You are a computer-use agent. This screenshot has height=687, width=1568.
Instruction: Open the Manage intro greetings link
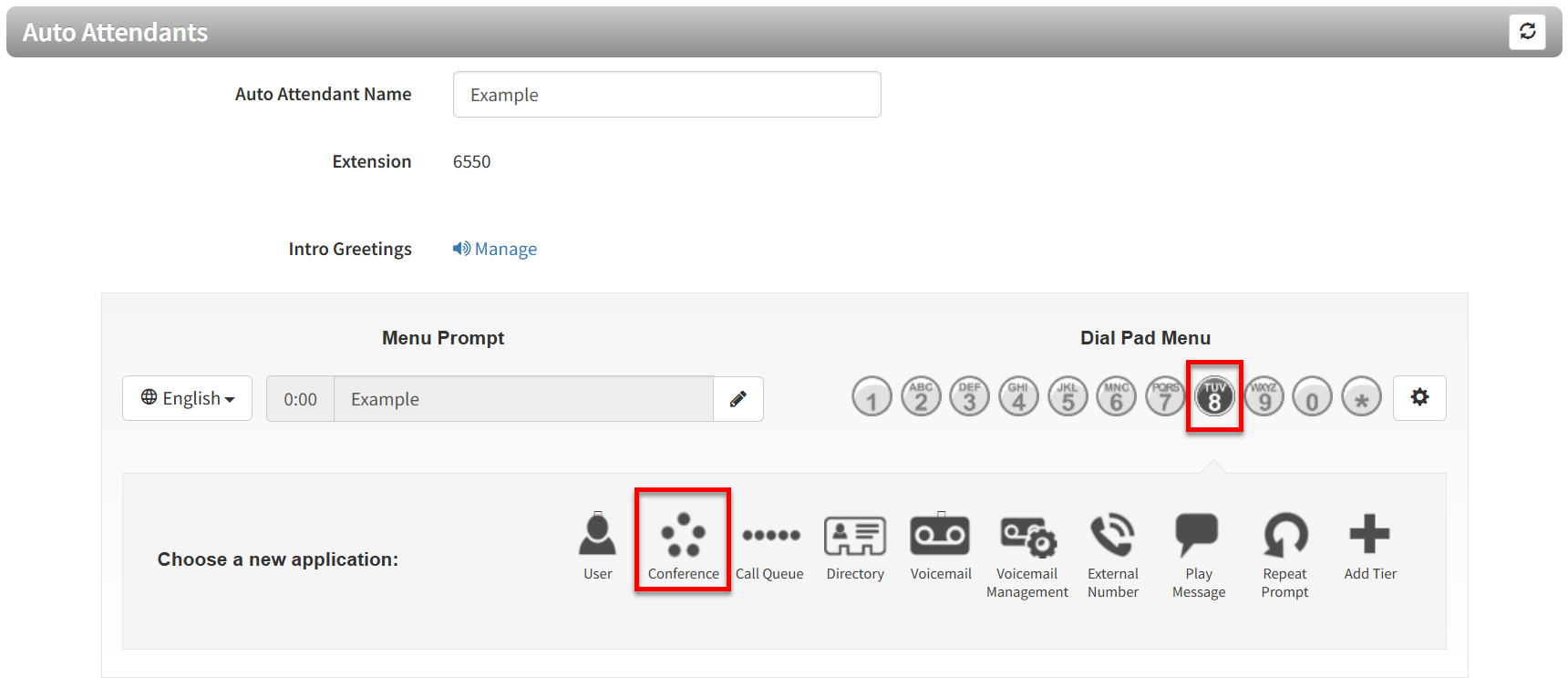click(495, 249)
